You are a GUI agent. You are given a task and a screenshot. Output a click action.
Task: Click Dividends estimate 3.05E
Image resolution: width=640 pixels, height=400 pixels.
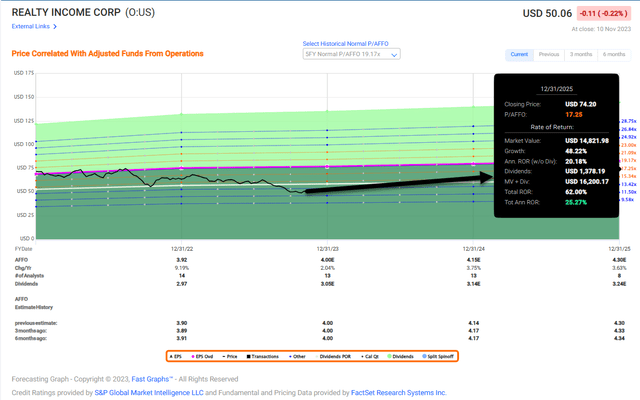[327, 284]
